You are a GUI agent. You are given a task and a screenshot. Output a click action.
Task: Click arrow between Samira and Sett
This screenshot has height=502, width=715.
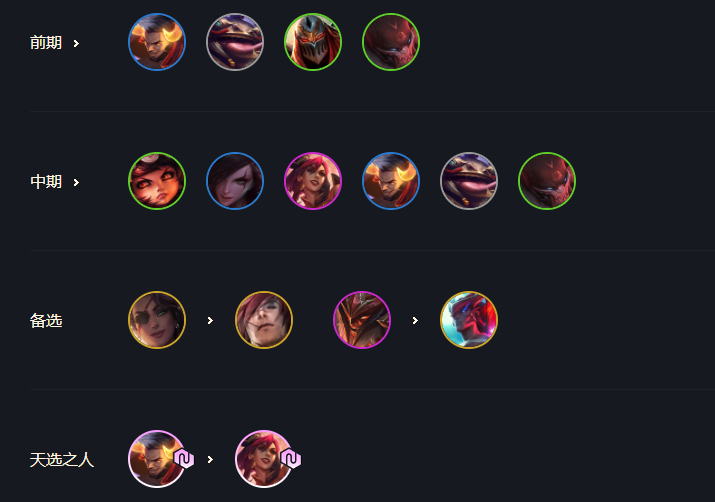click(210, 321)
